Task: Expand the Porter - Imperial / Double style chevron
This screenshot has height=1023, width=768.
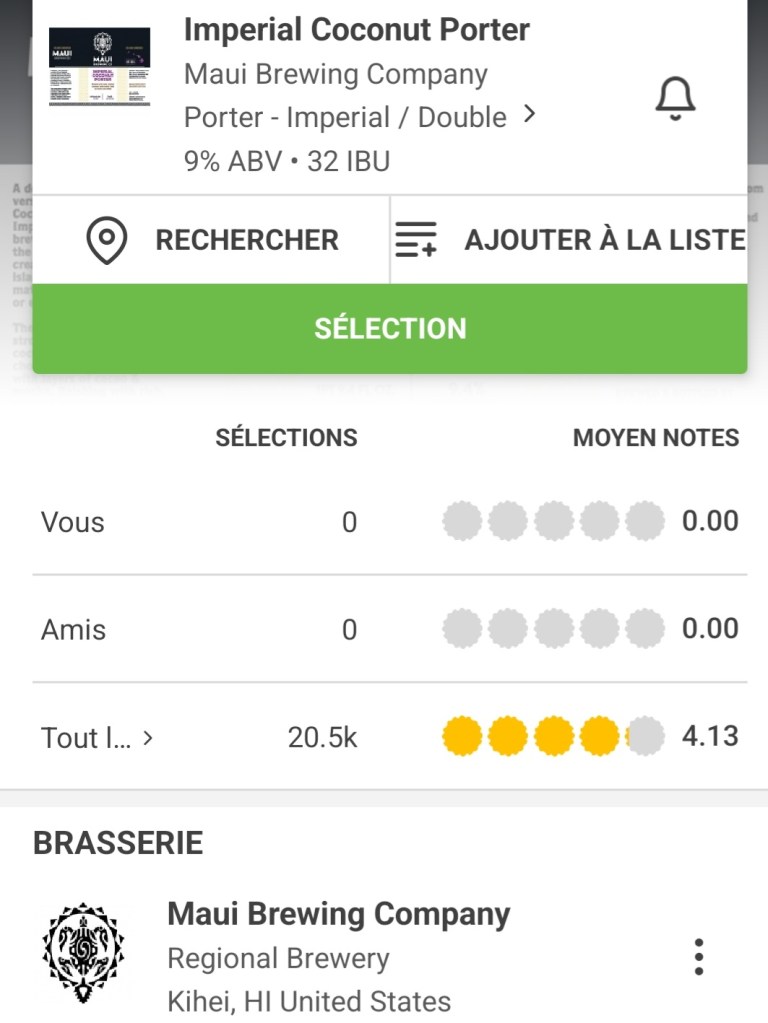Action: (x=530, y=115)
